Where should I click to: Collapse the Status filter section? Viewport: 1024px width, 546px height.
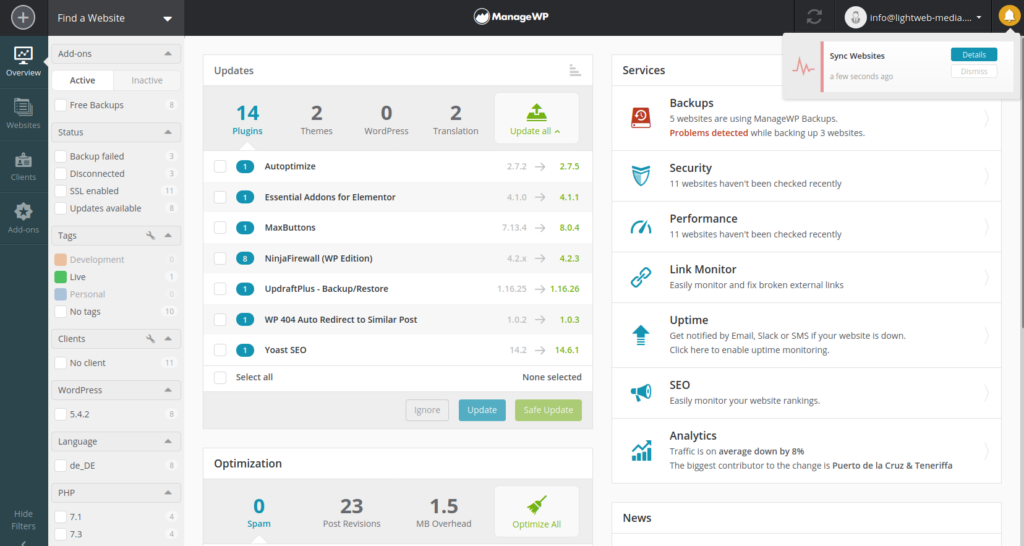[x=168, y=132]
